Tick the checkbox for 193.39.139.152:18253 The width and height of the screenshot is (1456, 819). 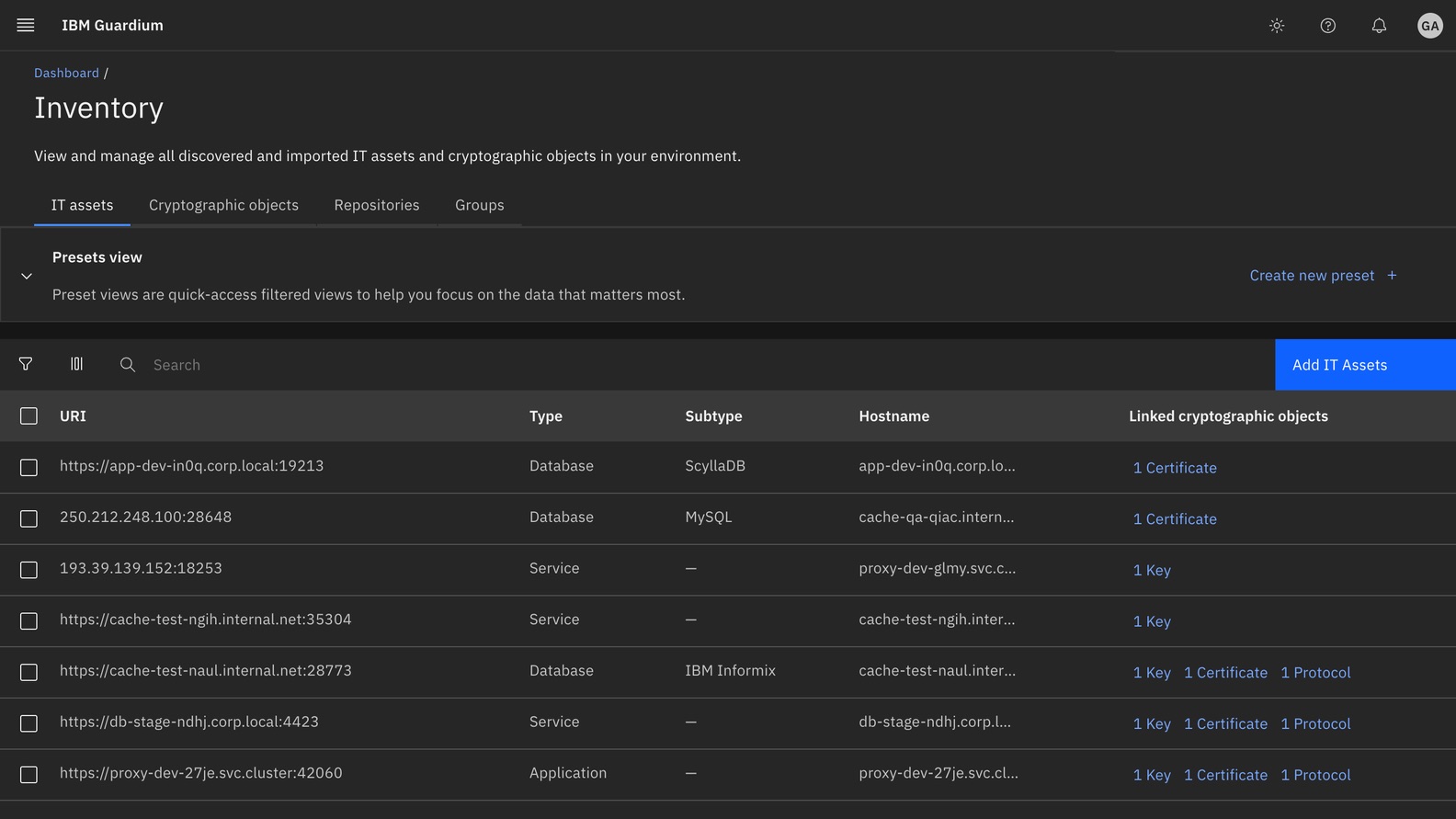29,570
